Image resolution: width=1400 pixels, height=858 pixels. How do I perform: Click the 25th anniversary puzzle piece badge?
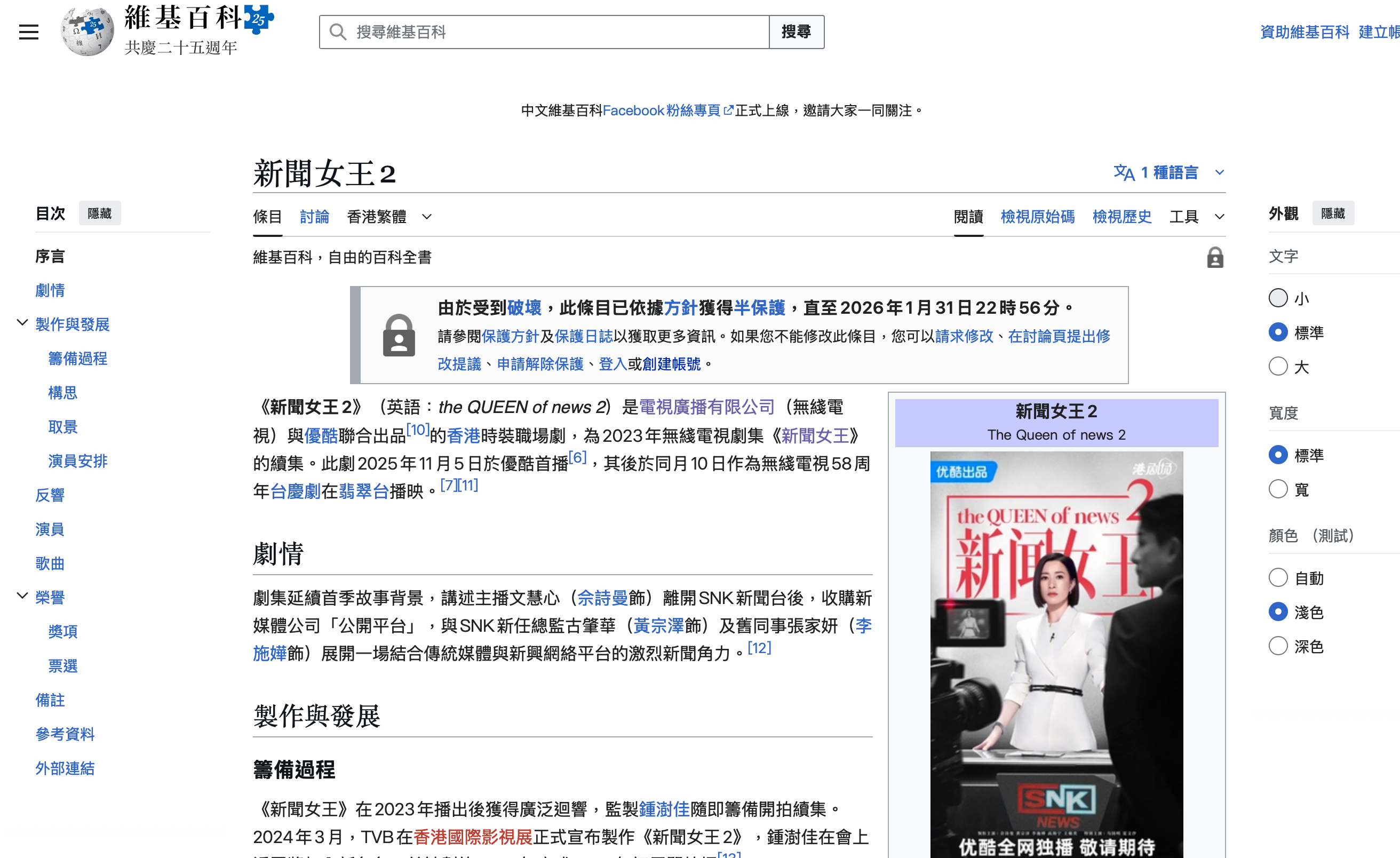tap(259, 19)
